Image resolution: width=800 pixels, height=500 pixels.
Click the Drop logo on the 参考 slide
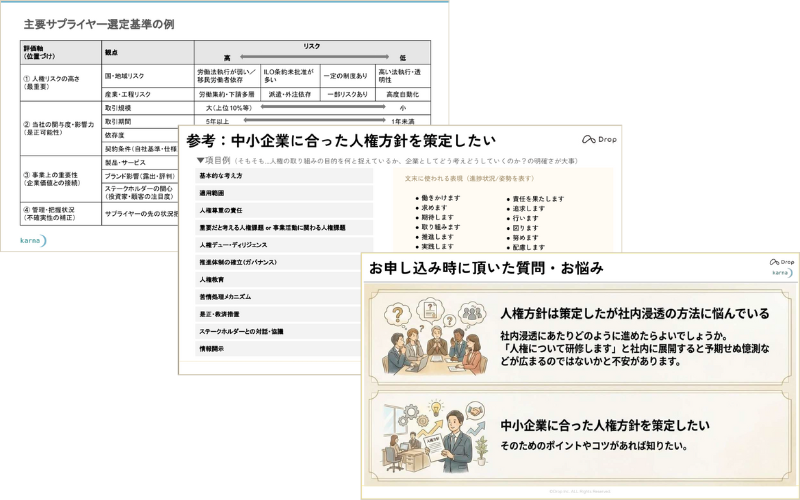(x=599, y=139)
